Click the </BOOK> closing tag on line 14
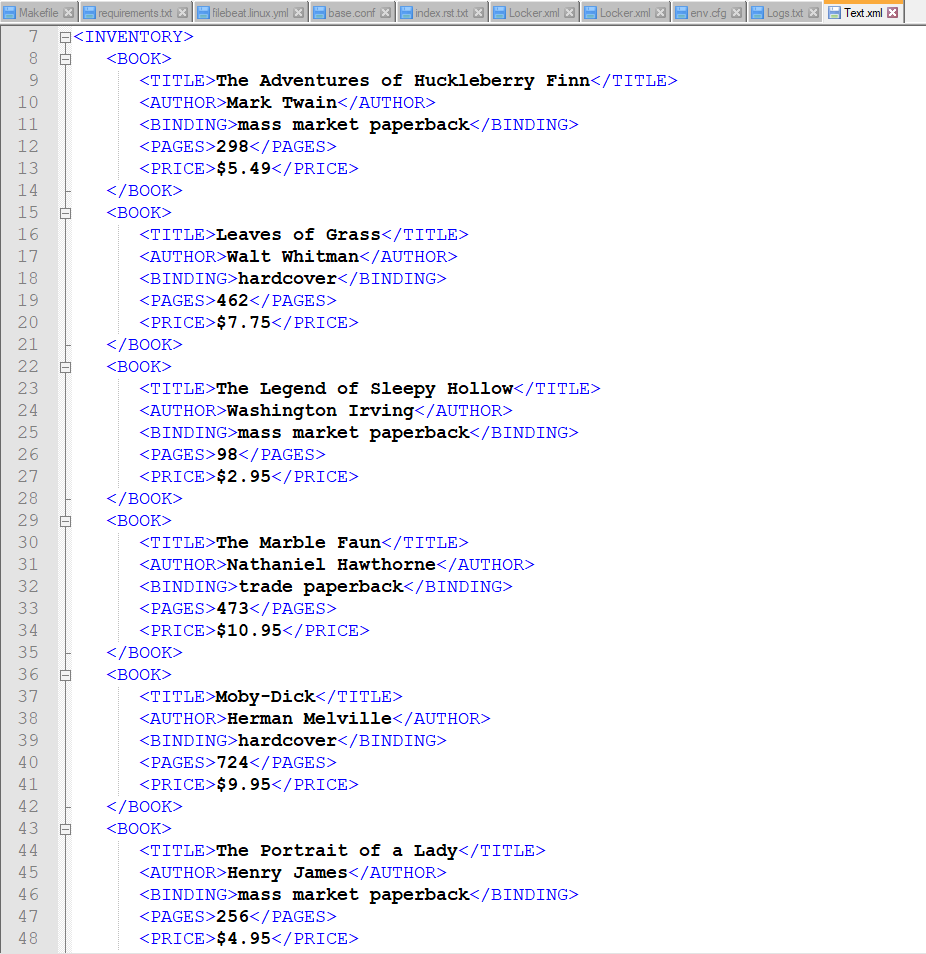This screenshot has height=954, width=926. point(144,191)
